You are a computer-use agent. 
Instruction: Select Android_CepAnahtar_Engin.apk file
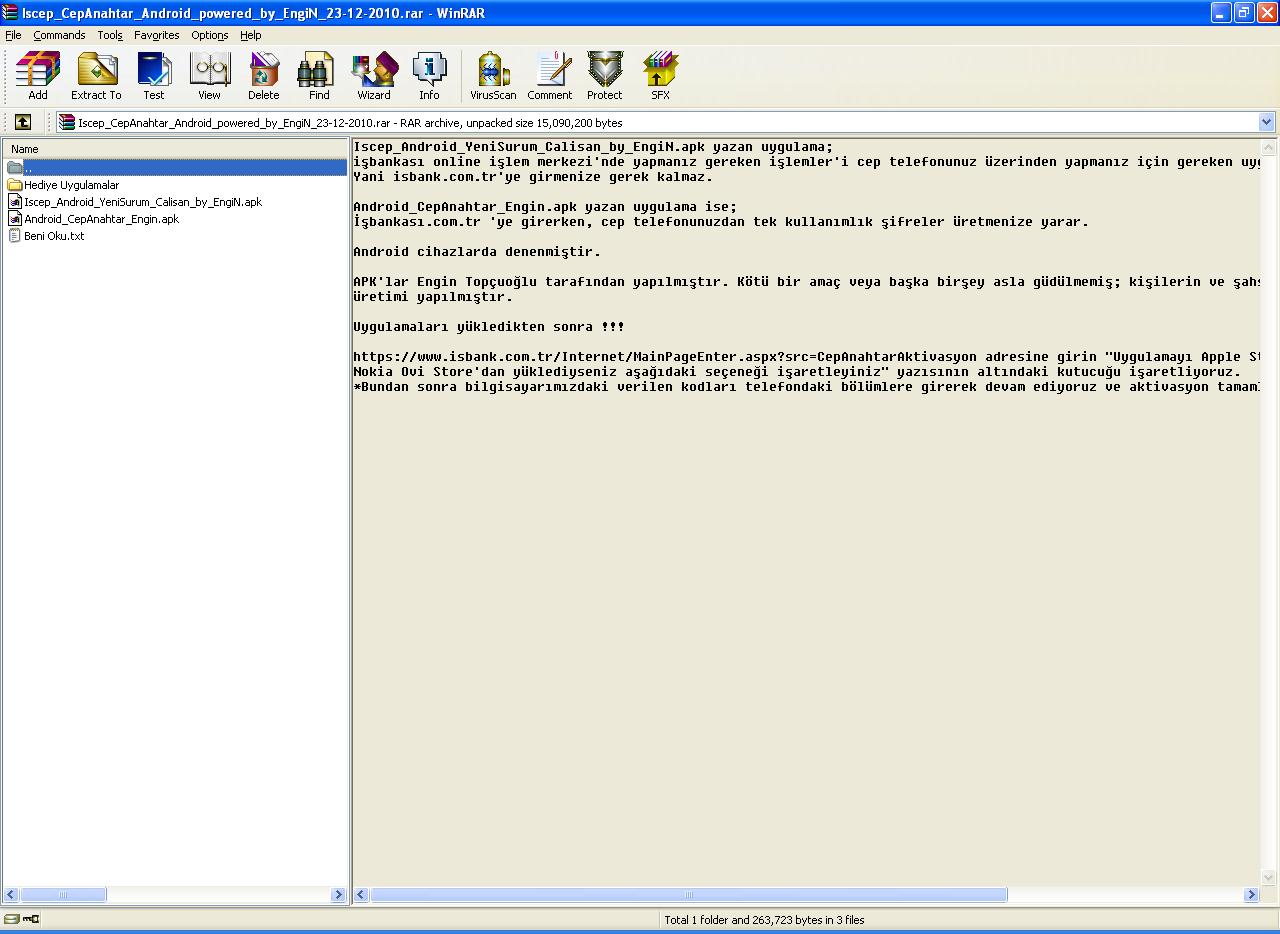pos(93,219)
